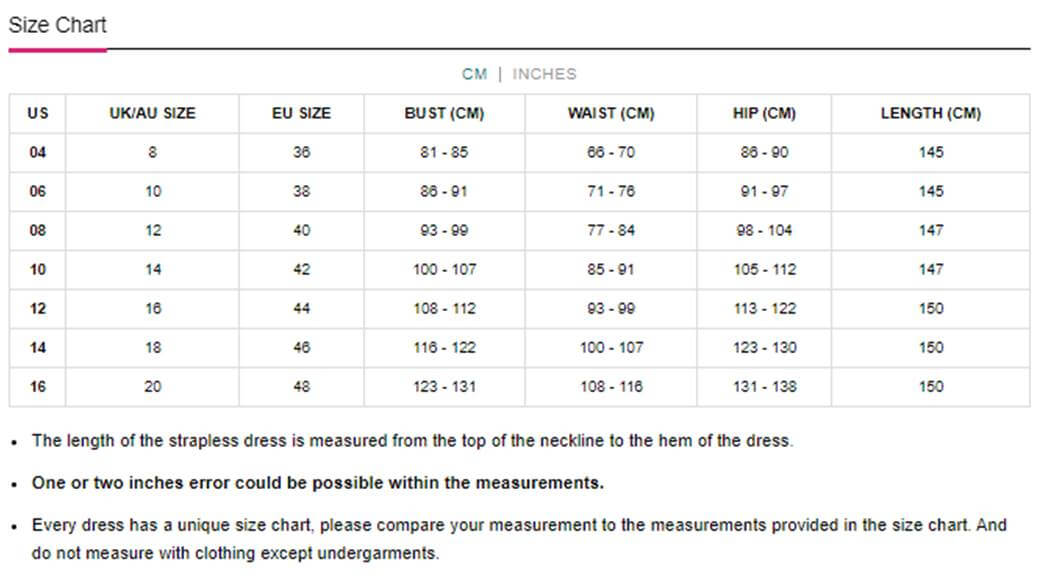Click the hip value 131 - 138
Screen dimensions: 1043x583
(764, 387)
